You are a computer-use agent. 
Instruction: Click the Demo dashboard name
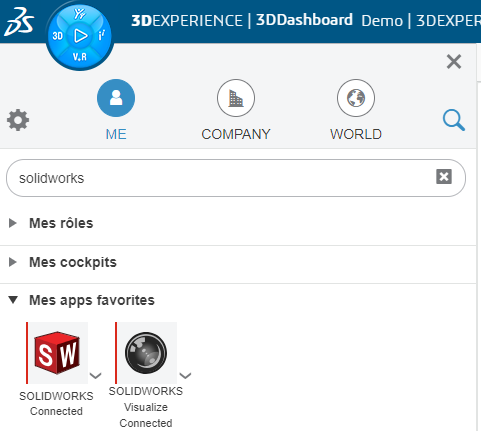point(382,21)
